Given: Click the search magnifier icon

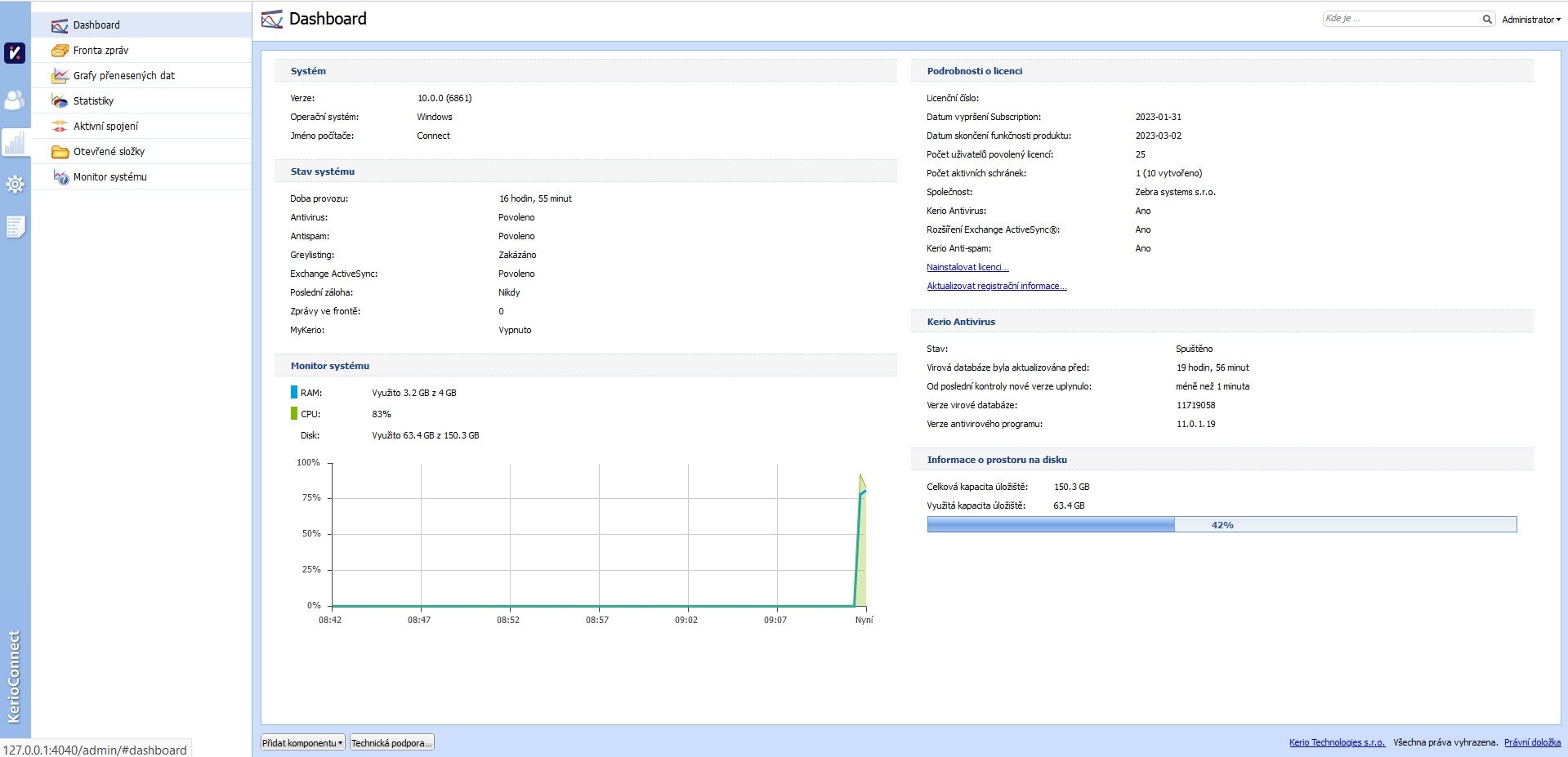Looking at the screenshot, I should 1487,19.
